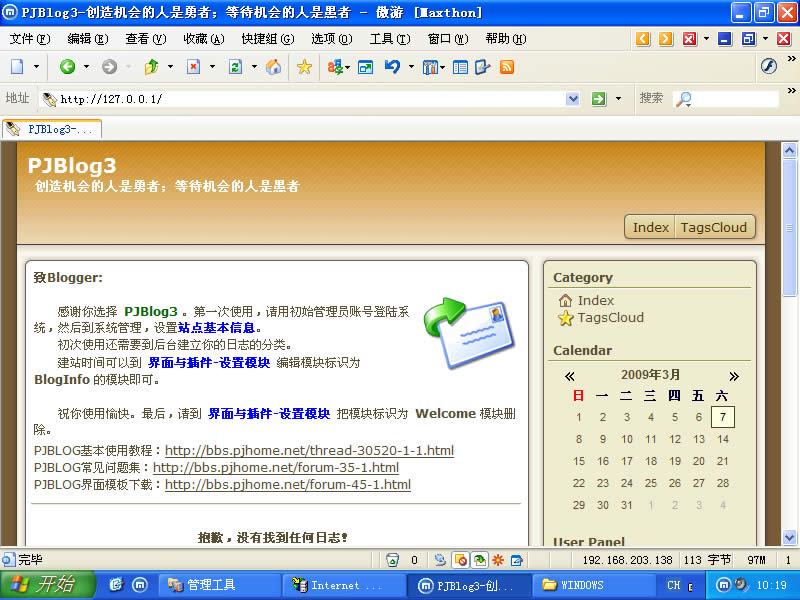This screenshot has height=600, width=800.
Task: Switch to next tab with orange right arrow
Action: click(666, 39)
